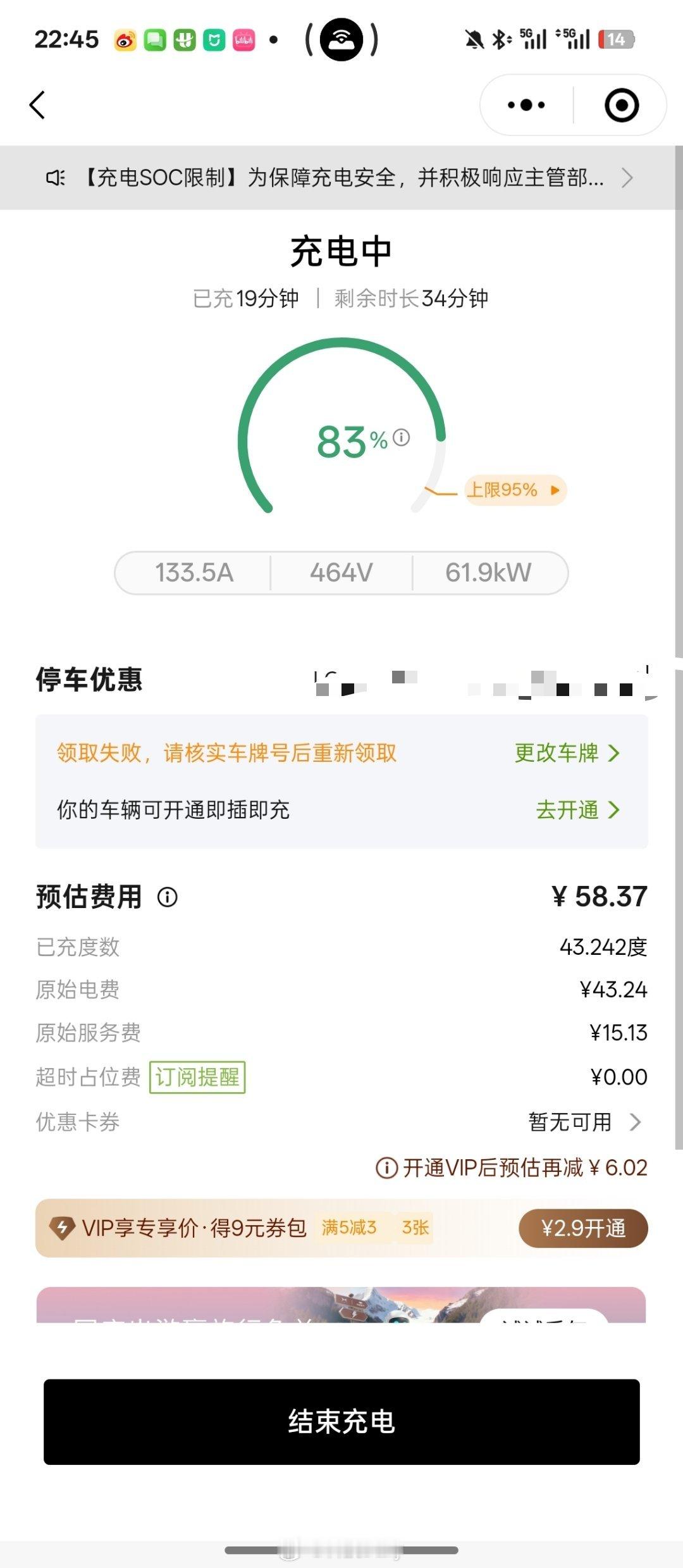Tap 更改车牌 link

pyautogui.click(x=567, y=753)
